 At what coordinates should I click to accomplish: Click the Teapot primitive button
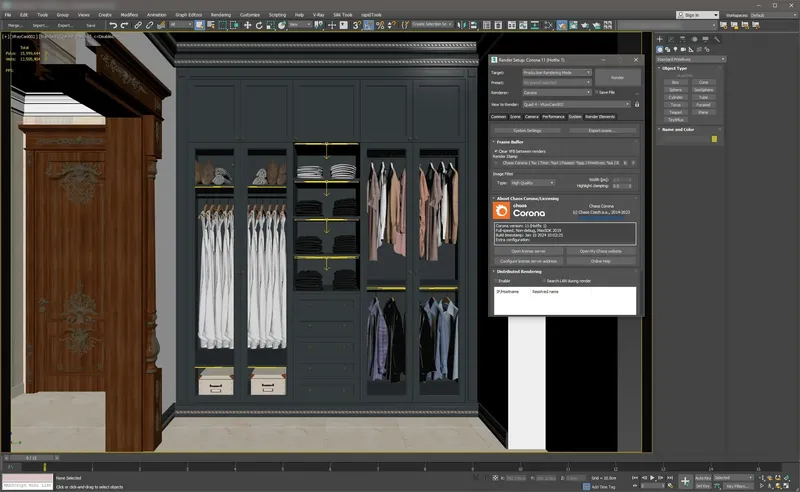point(677,111)
